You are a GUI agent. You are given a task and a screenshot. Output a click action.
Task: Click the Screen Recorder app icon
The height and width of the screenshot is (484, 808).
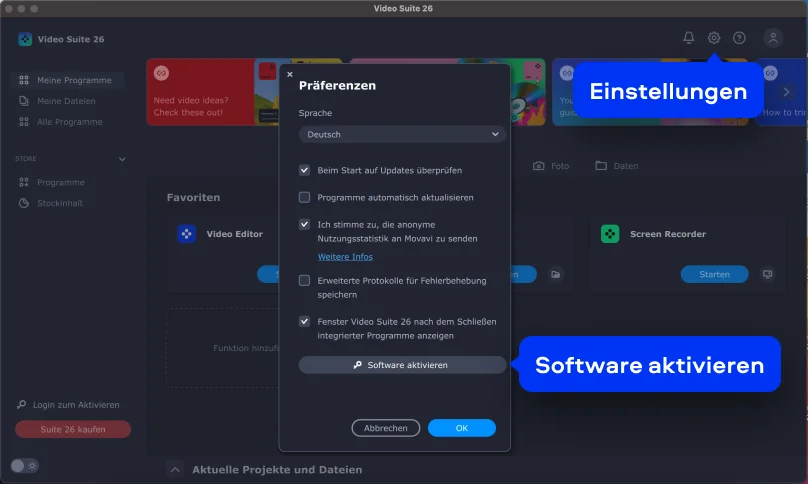point(609,234)
